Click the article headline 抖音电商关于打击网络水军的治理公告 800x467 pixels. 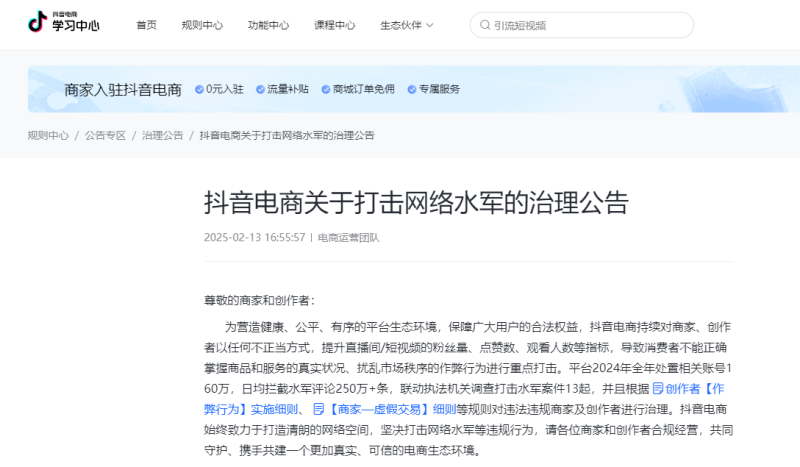pyautogui.click(x=416, y=203)
